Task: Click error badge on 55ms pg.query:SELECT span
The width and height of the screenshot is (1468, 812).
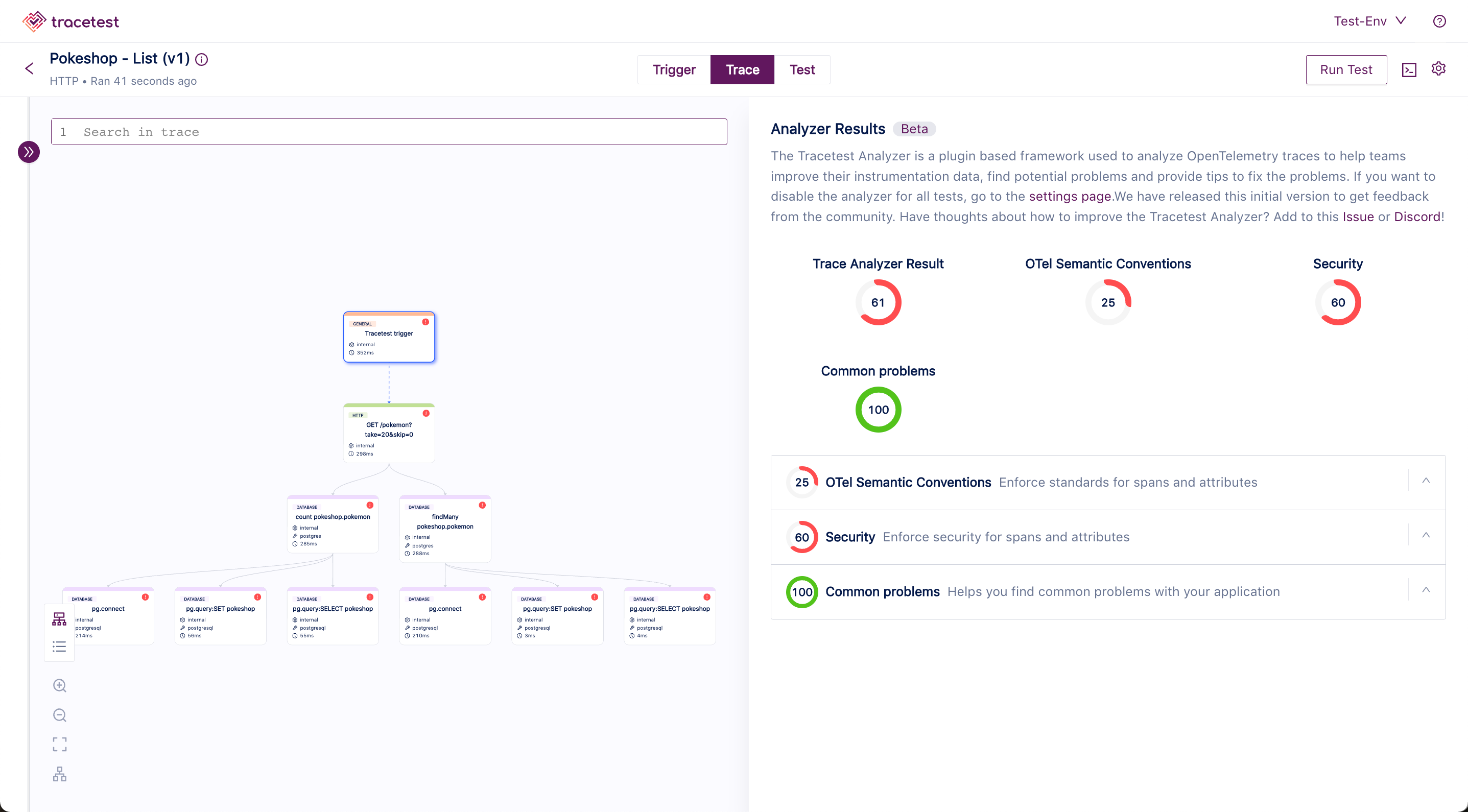Action: 370,596
